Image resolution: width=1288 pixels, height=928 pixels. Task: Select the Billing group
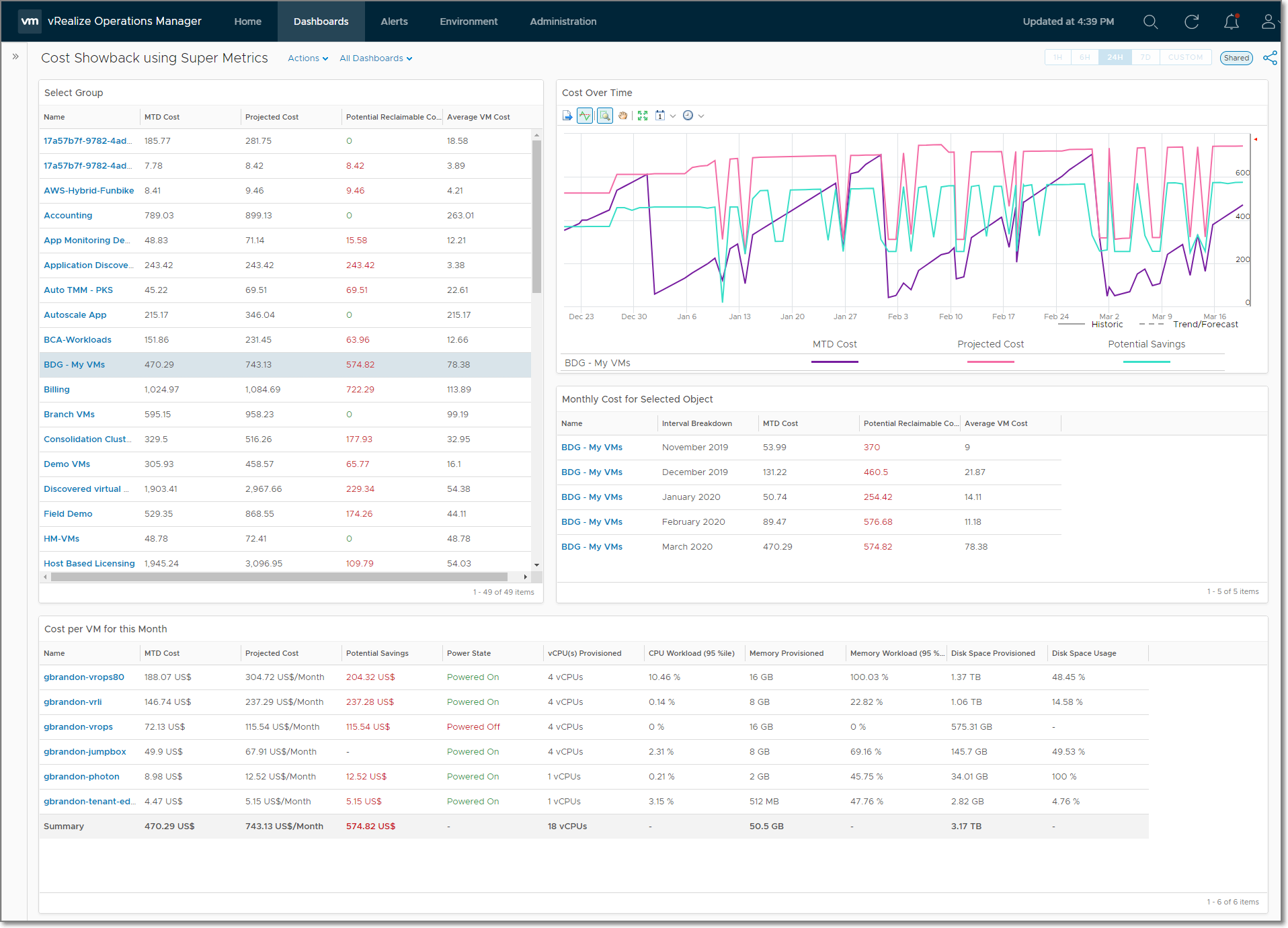tap(56, 390)
